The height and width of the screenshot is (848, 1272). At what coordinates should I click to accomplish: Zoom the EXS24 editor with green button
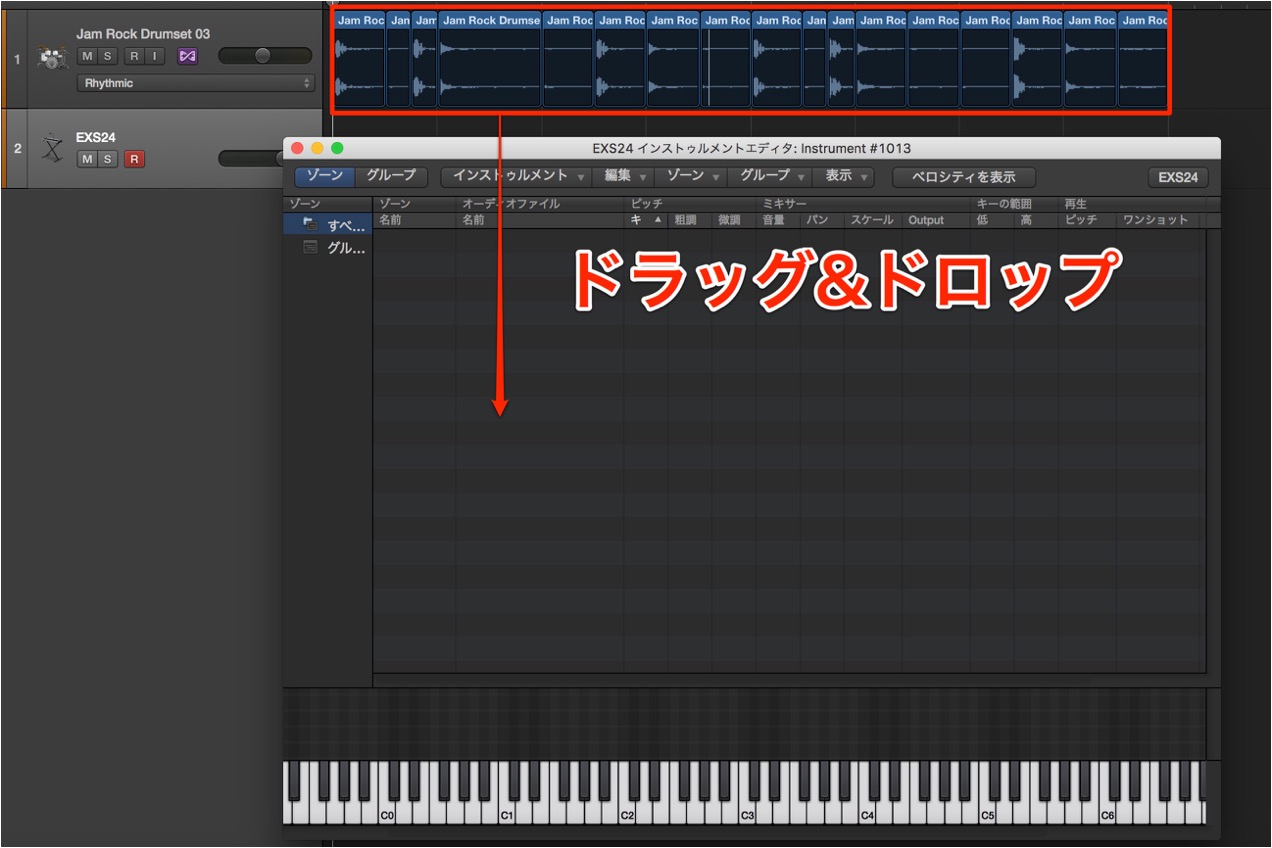pyautogui.click(x=337, y=148)
